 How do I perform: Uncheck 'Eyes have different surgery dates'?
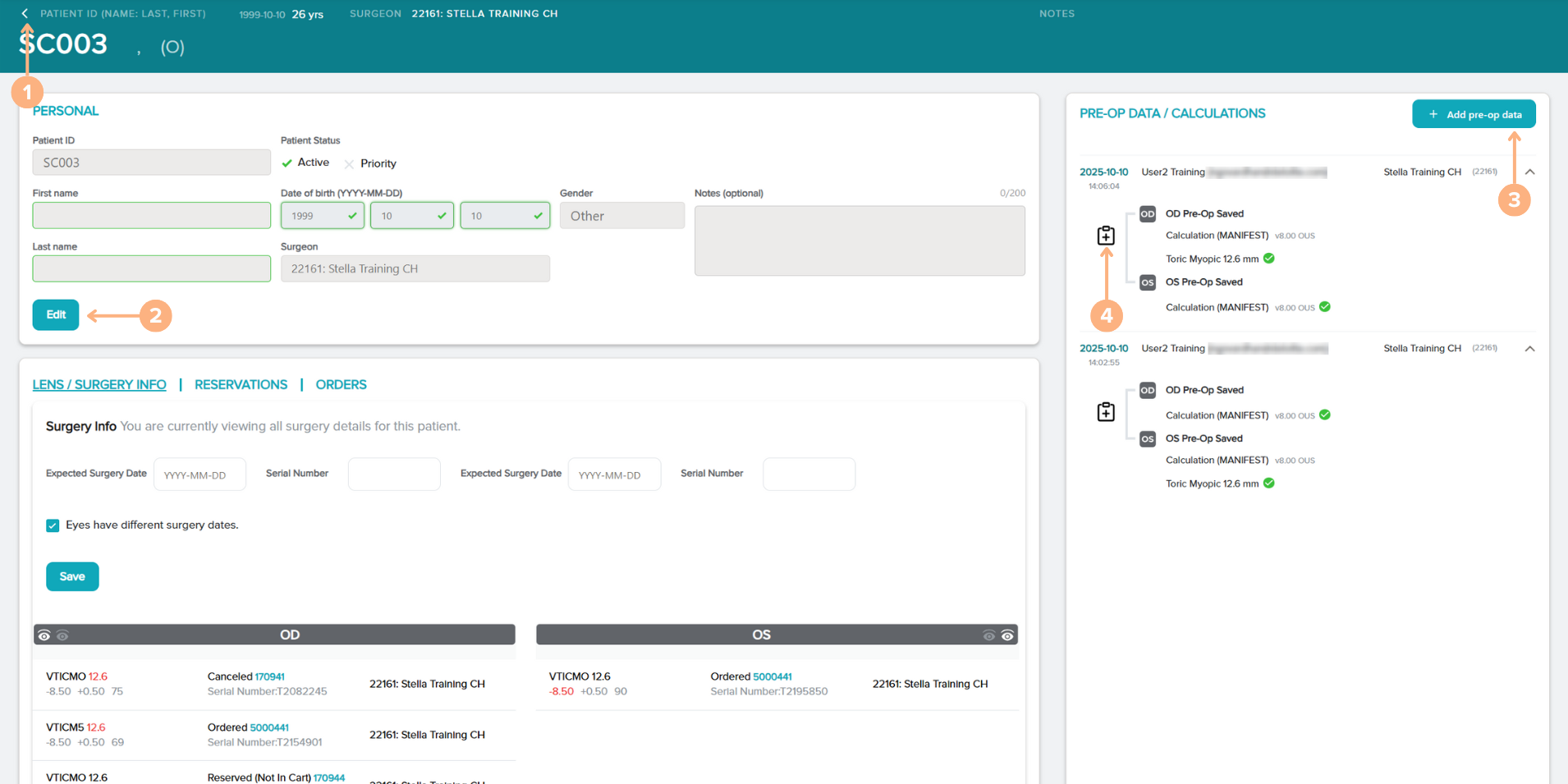pos(53,525)
